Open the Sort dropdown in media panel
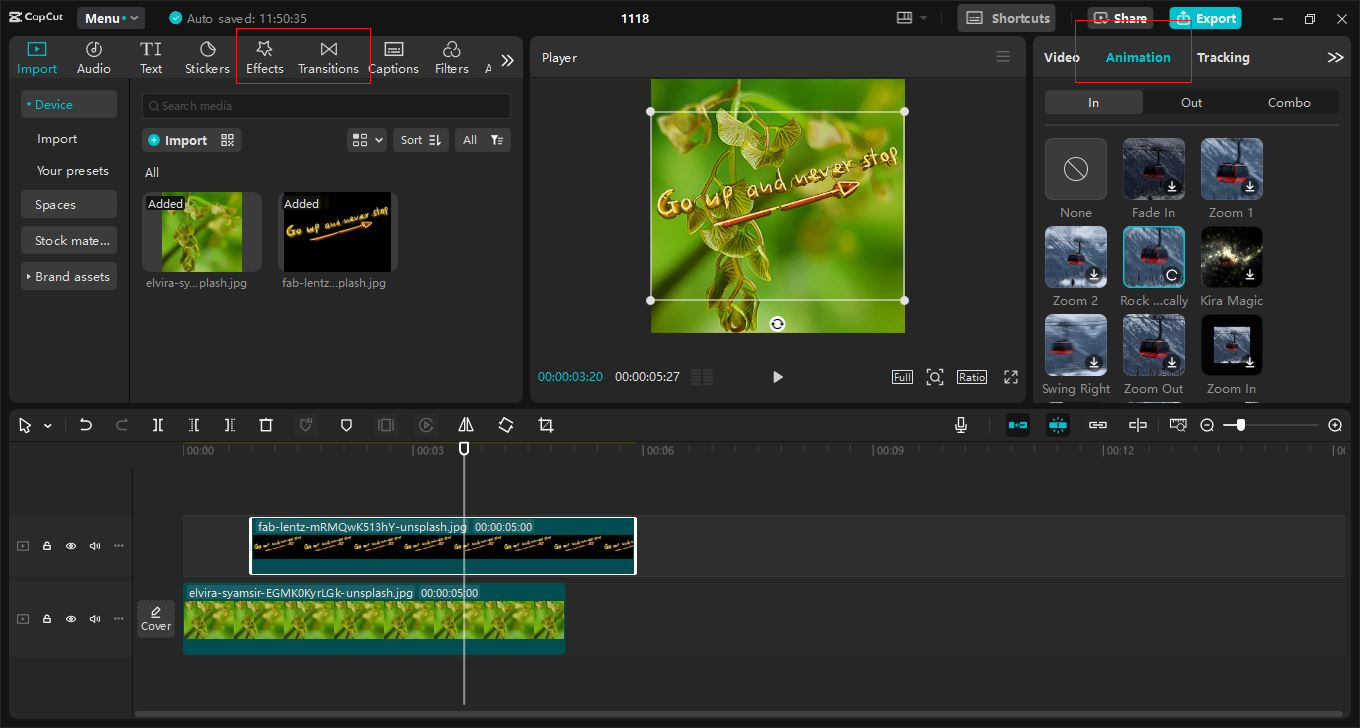Image resolution: width=1360 pixels, height=728 pixels. tap(421, 140)
